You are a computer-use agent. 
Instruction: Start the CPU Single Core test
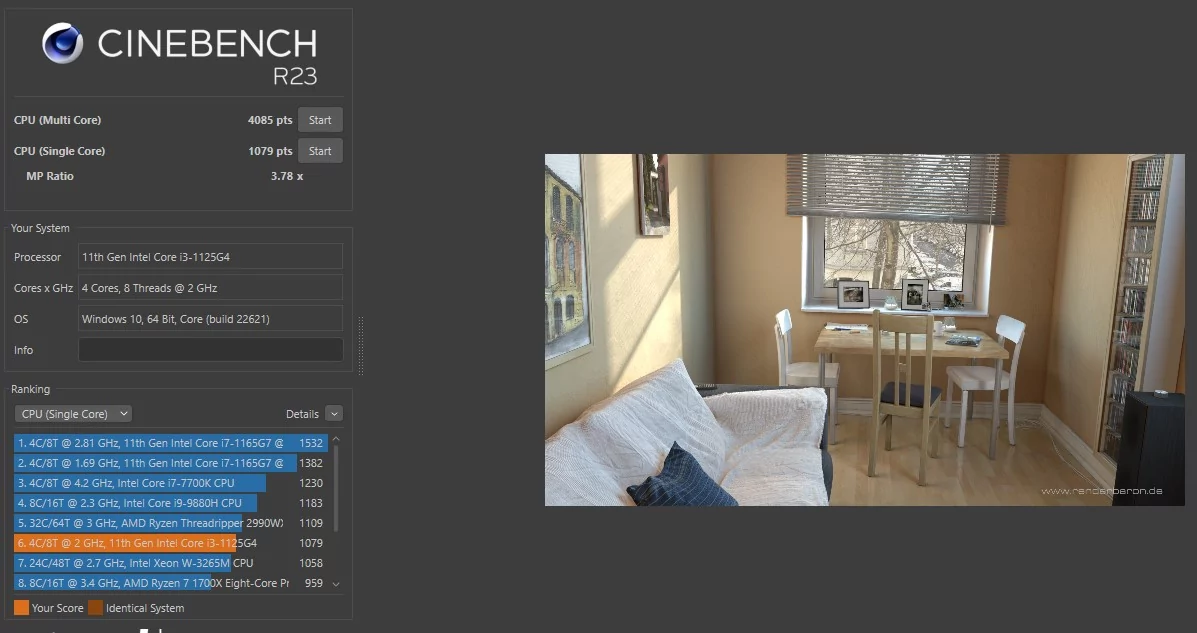click(x=320, y=151)
